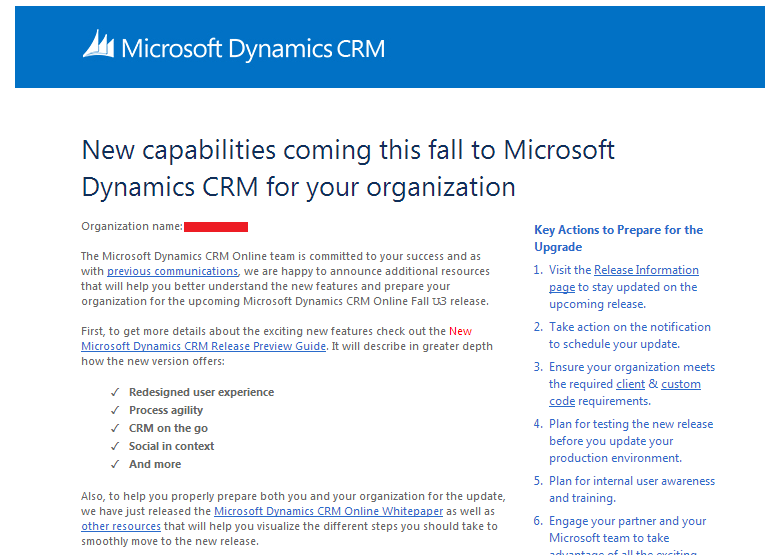Click the Microsoft Dynamics CRM banner title text
Image resolution: width=783 pixels, height=555 pixels.
[x=252, y=49]
